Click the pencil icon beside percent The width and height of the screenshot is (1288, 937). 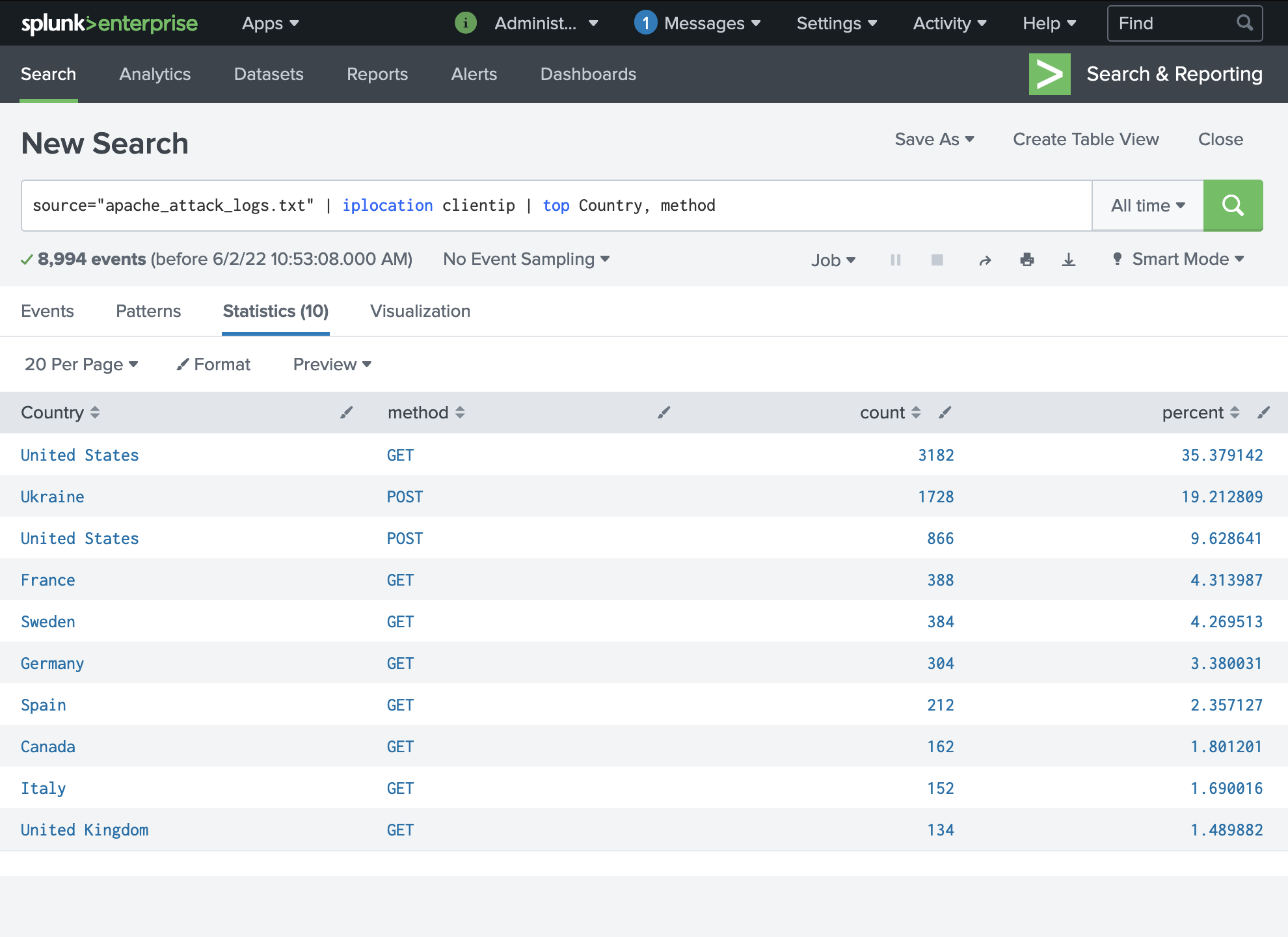[x=1263, y=413]
